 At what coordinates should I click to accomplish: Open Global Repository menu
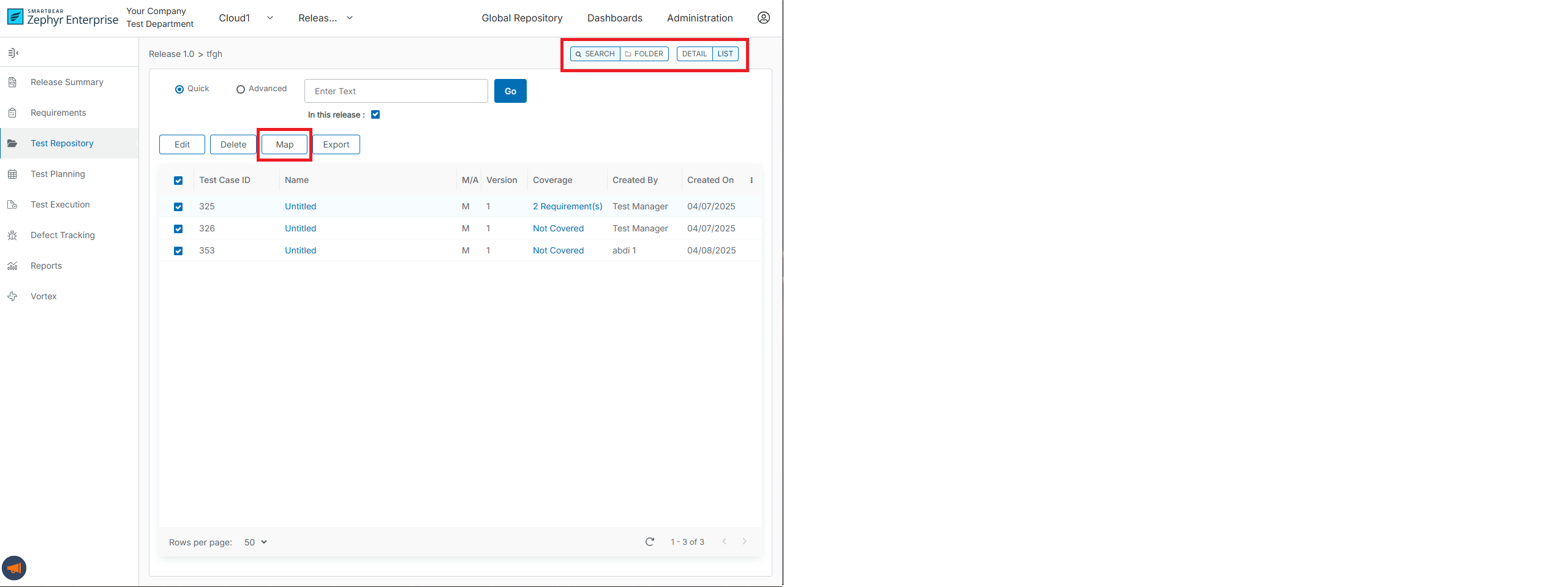point(522,18)
